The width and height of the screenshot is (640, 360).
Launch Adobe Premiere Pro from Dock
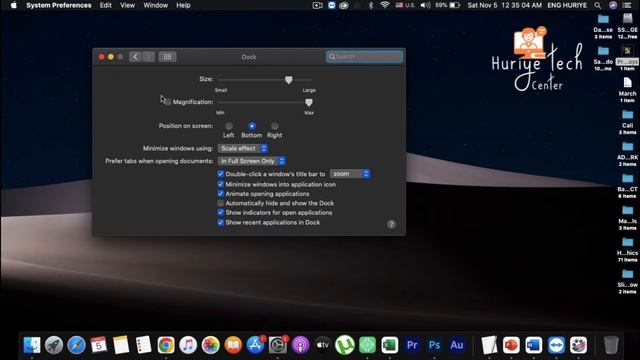(412, 345)
